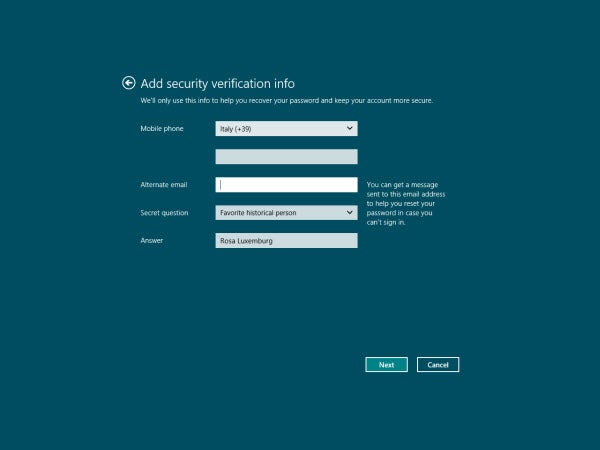The height and width of the screenshot is (450, 600).
Task: Click the Mobile phone label
Action: coord(161,129)
